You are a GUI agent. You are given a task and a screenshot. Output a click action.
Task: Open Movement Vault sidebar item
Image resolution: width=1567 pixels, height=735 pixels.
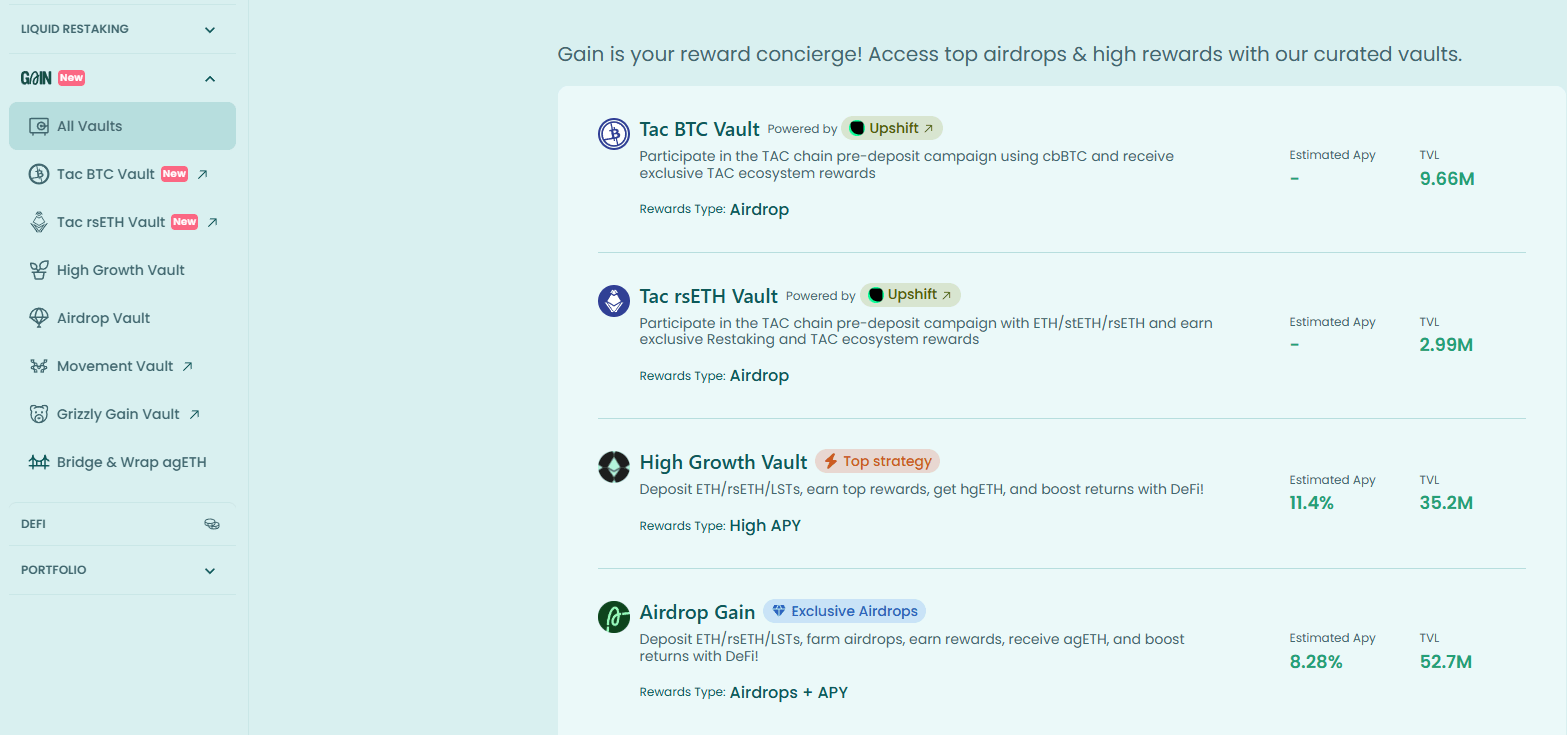(x=115, y=366)
